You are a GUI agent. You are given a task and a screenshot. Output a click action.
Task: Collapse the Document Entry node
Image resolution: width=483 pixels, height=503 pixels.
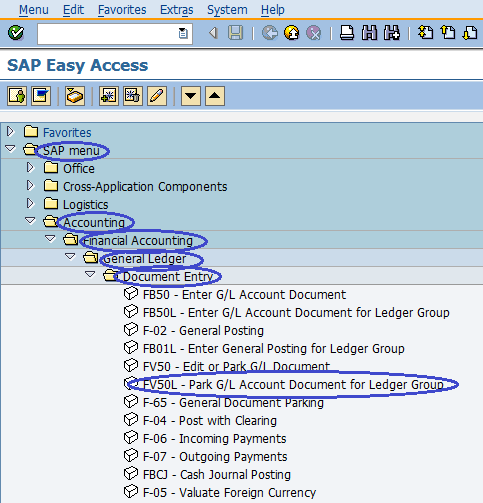[x=90, y=274]
